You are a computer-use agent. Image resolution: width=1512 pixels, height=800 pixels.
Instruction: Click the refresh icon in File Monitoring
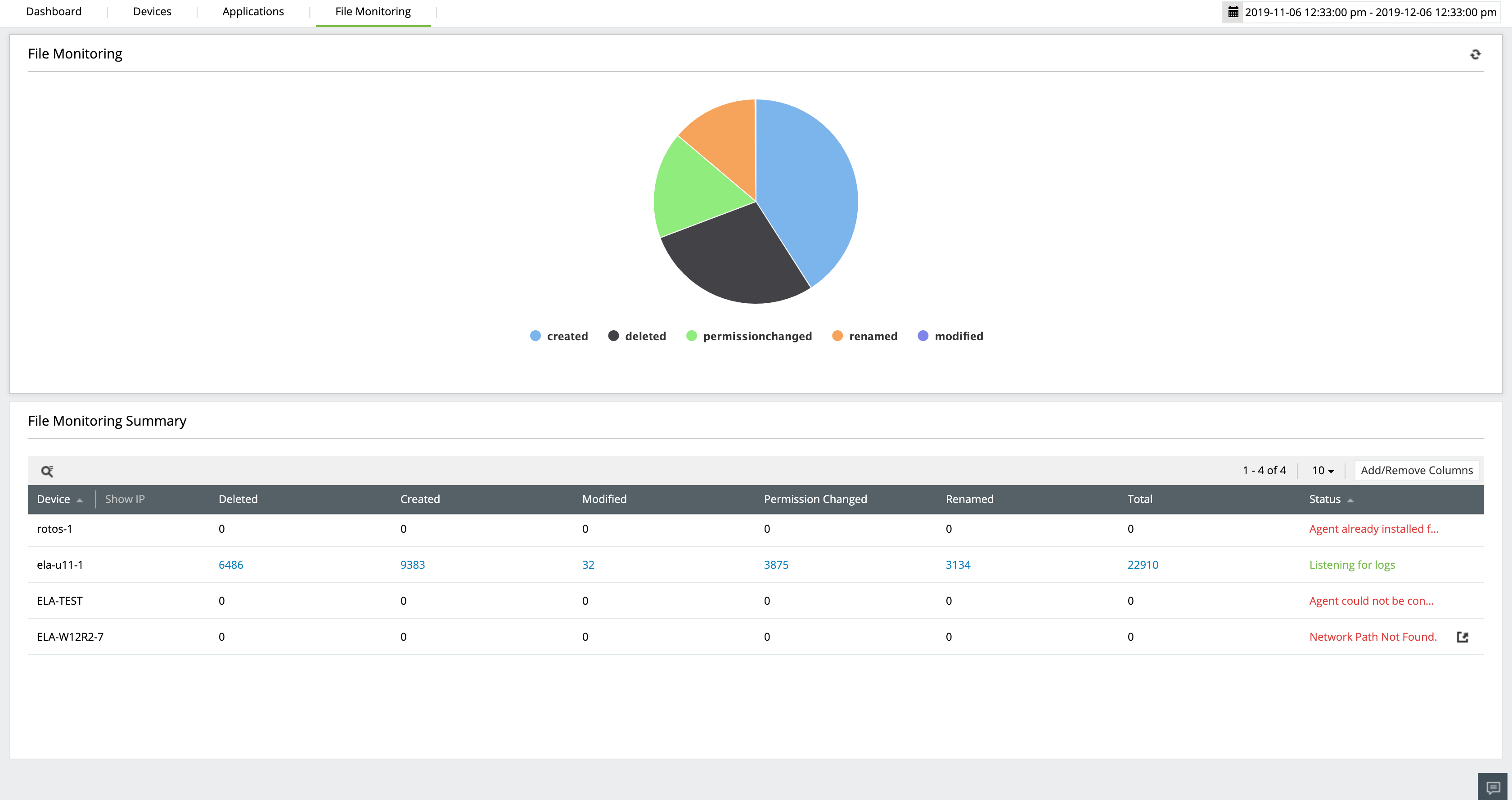point(1475,54)
